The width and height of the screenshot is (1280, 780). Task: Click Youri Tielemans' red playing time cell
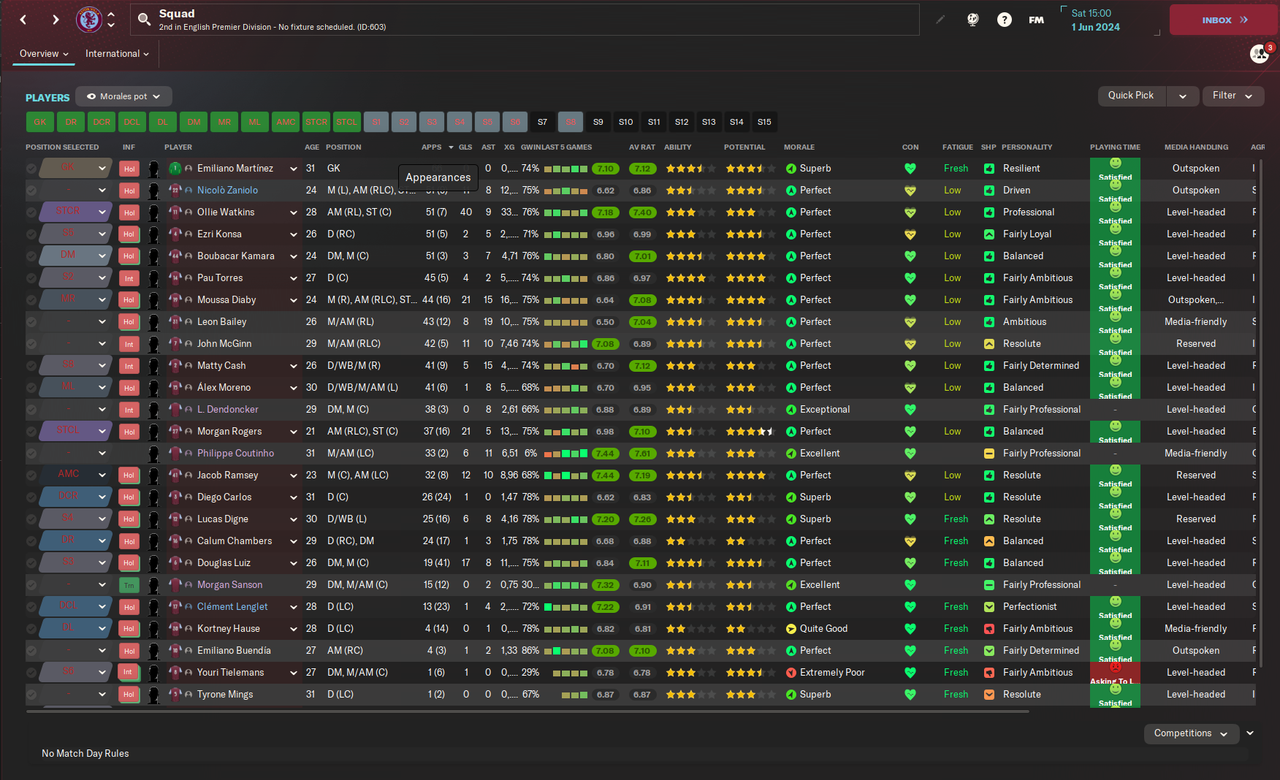click(x=1115, y=672)
